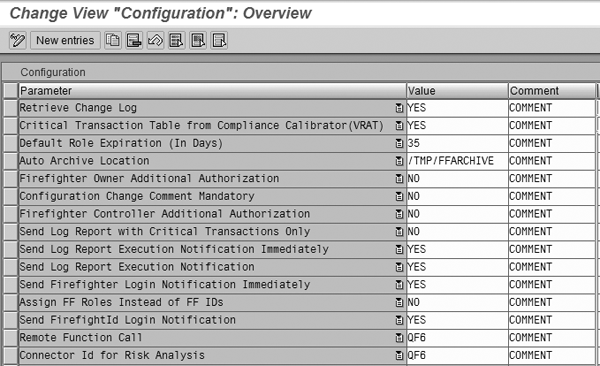Click the /TMP/FFARCHIVE value field

click(x=457, y=161)
